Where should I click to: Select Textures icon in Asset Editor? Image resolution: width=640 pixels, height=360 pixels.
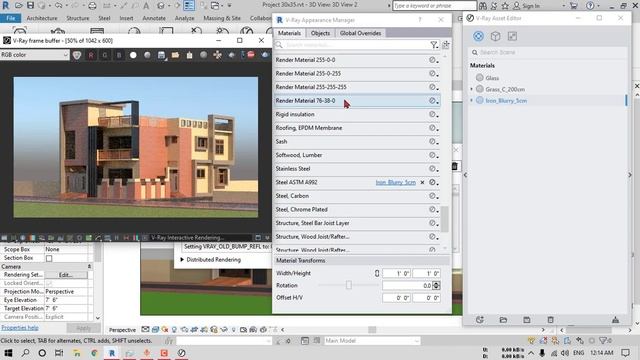point(512,36)
